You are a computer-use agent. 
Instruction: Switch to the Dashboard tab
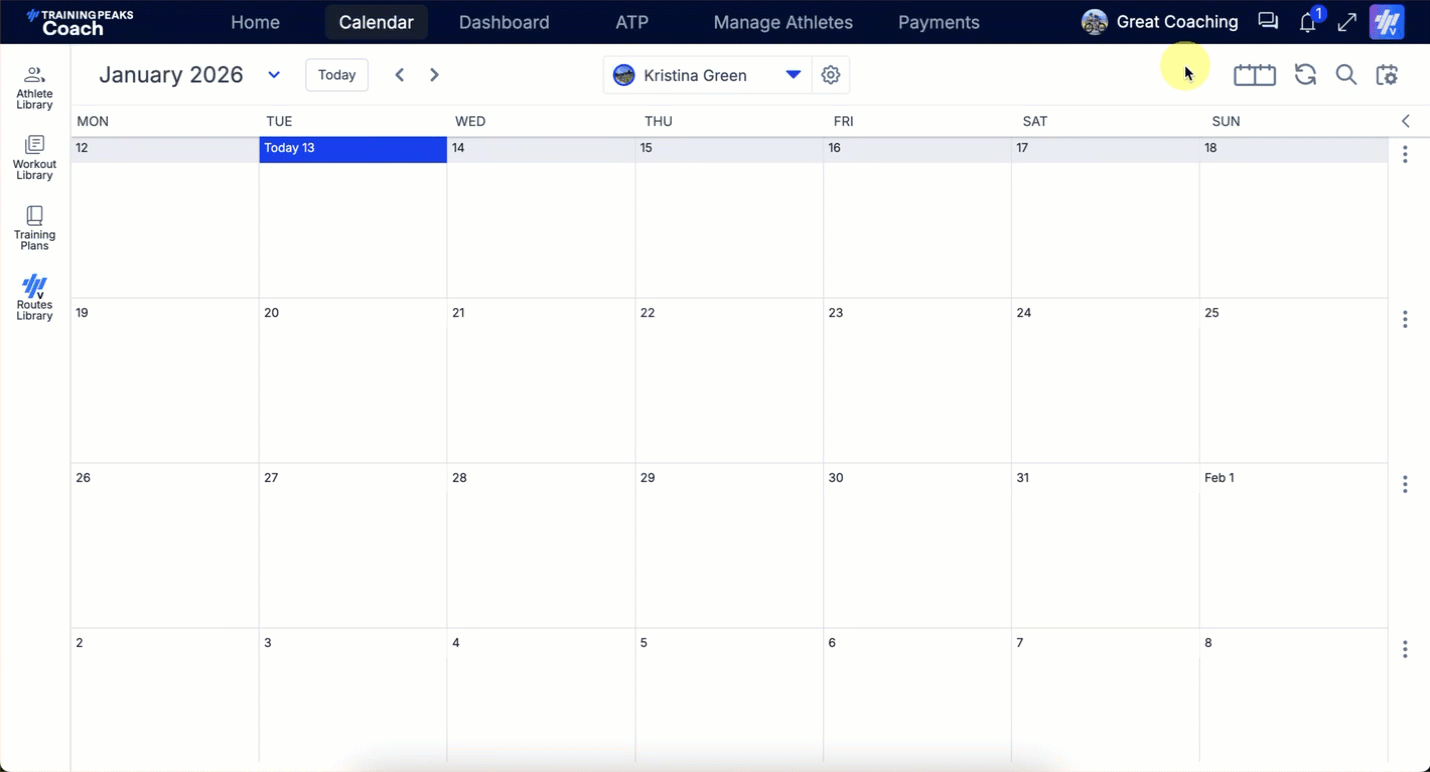coord(504,22)
